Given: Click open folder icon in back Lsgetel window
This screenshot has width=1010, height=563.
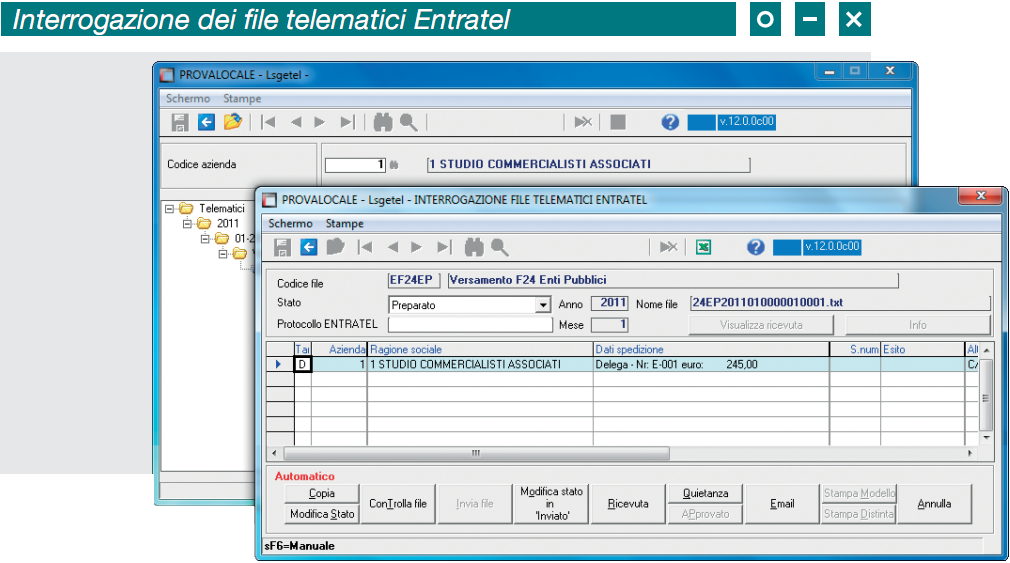Looking at the screenshot, I should point(233,122).
